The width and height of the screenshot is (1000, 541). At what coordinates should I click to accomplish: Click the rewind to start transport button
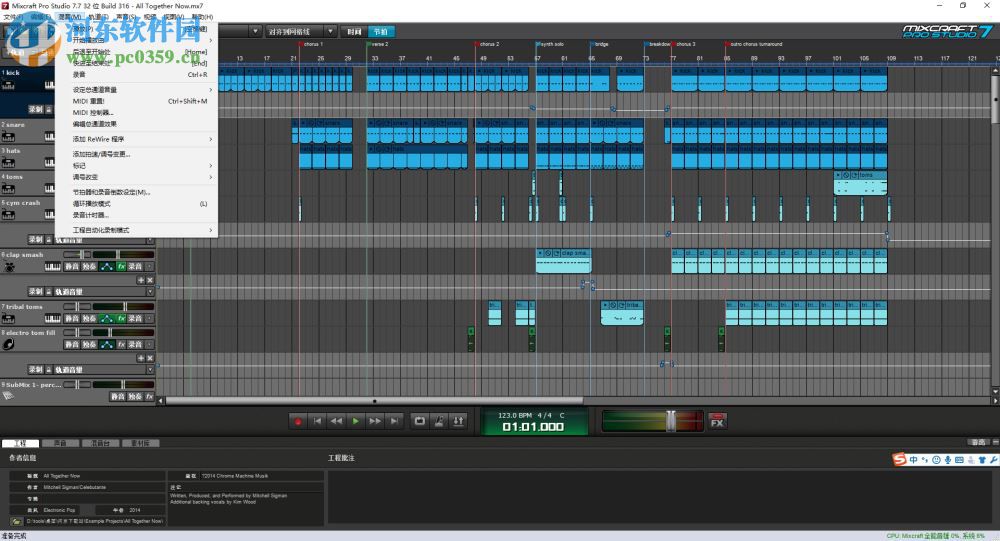click(x=317, y=421)
